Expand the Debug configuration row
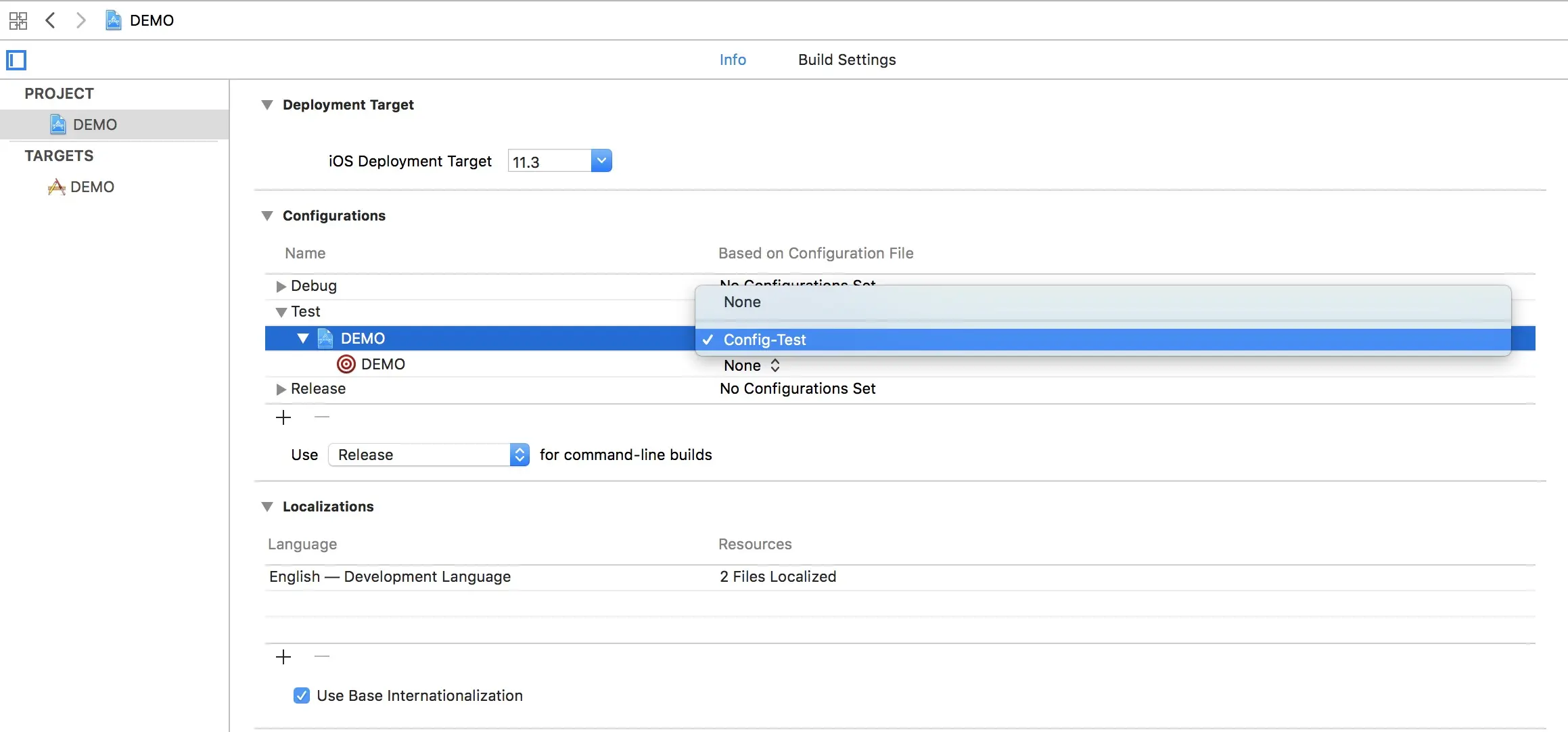 pyautogui.click(x=281, y=286)
